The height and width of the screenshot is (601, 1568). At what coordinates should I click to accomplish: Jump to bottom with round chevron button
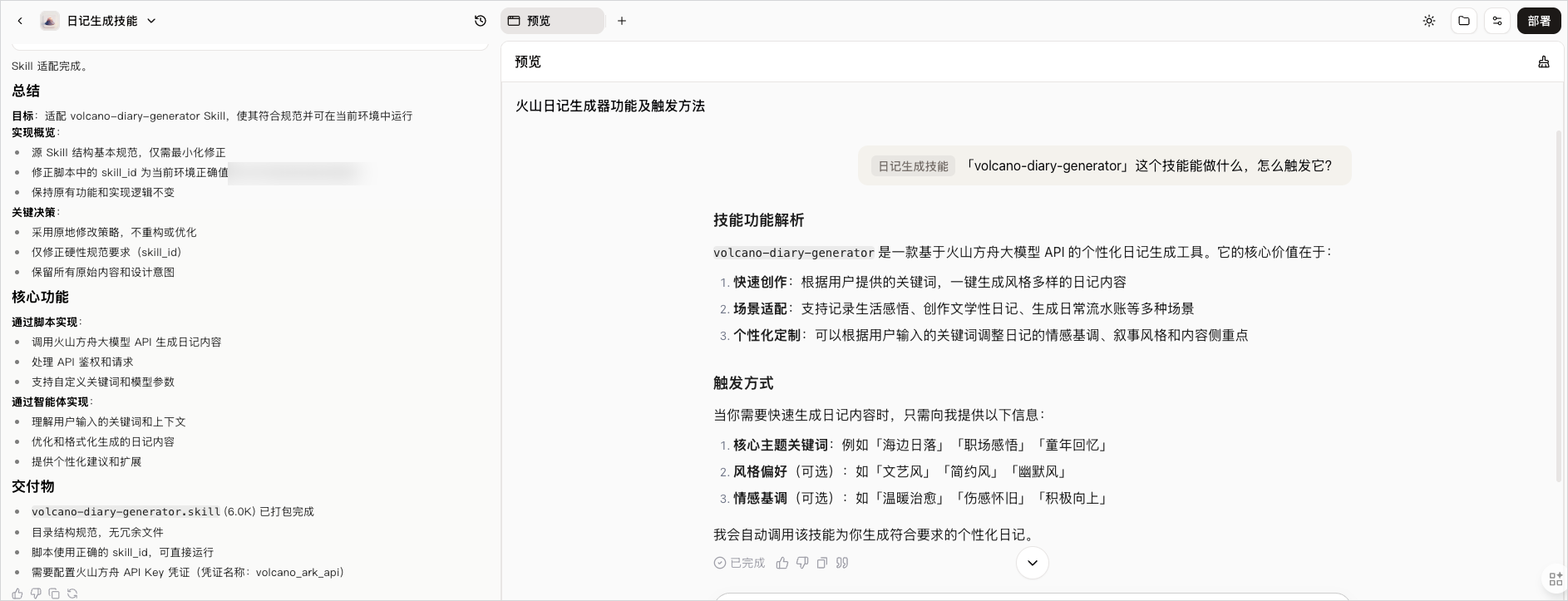(x=1032, y=563)
